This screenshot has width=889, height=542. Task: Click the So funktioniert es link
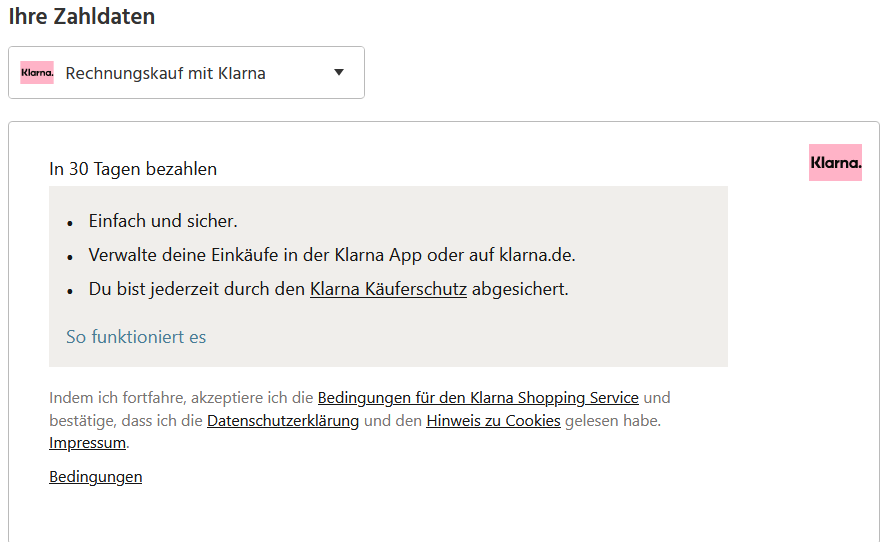[136, 337]
